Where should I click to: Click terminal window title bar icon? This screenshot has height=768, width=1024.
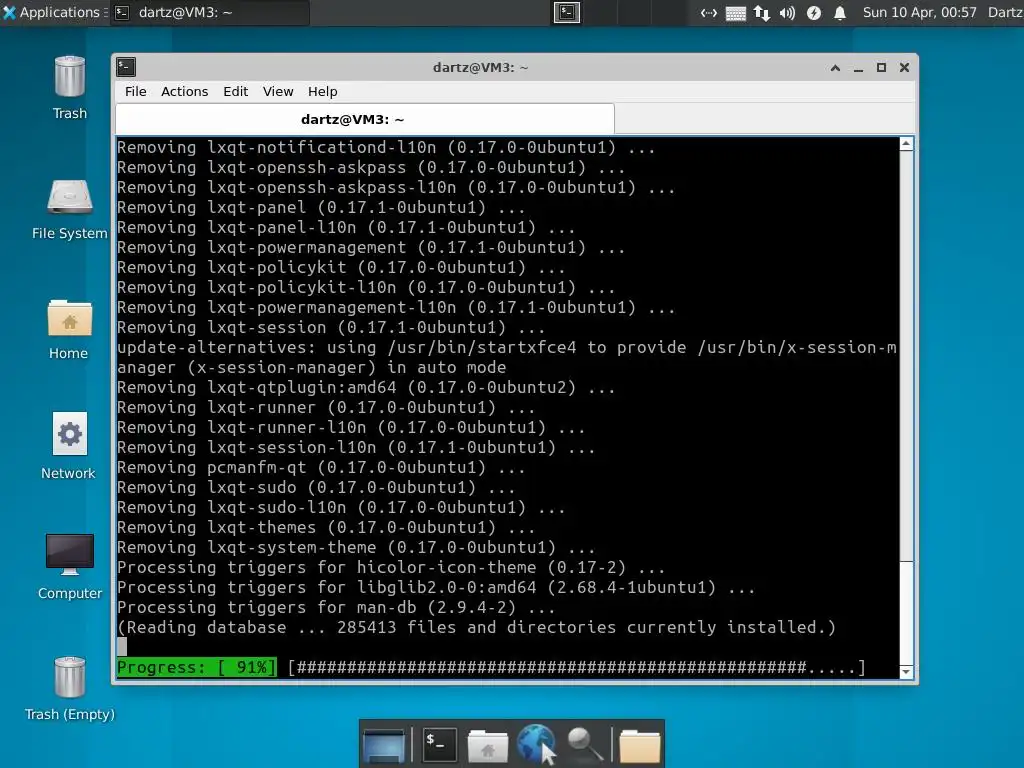pos(126,67)
